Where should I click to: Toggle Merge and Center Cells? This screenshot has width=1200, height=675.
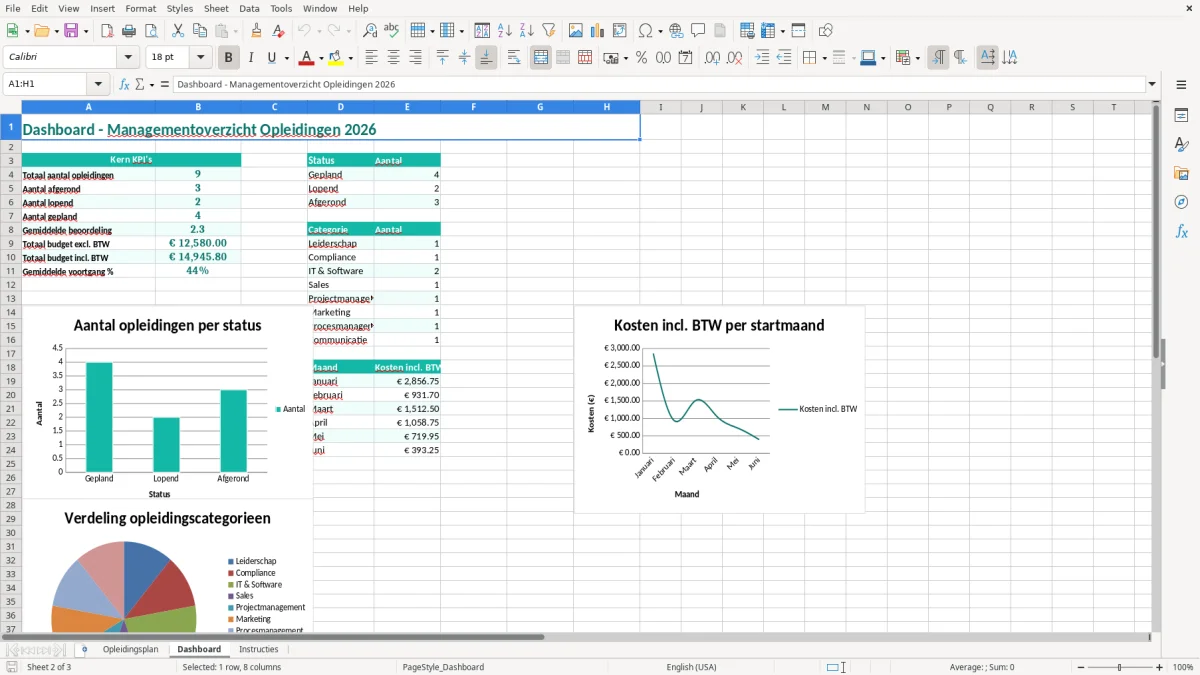pos(541,58)
